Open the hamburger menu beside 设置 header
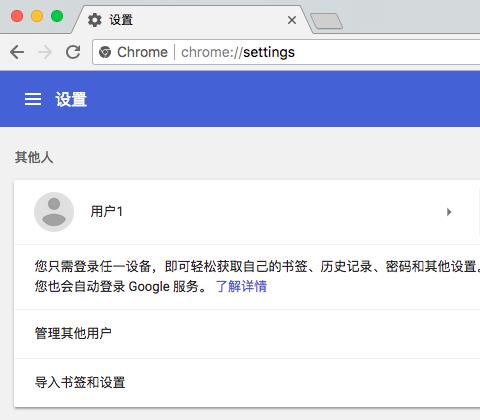 click(x=33, y=99)
